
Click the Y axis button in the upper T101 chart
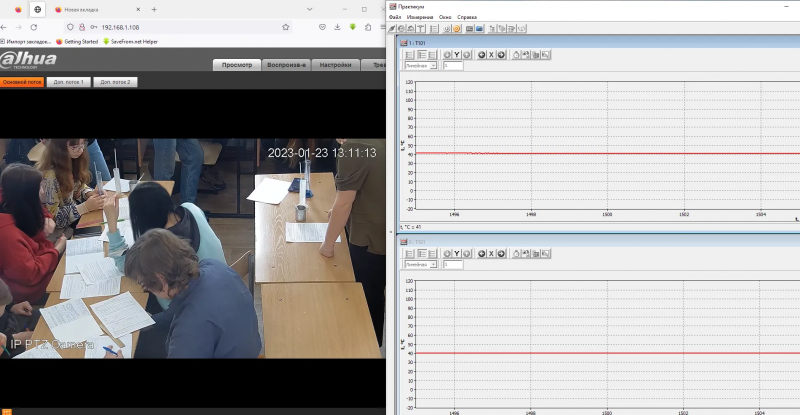[x=457, y=55]
